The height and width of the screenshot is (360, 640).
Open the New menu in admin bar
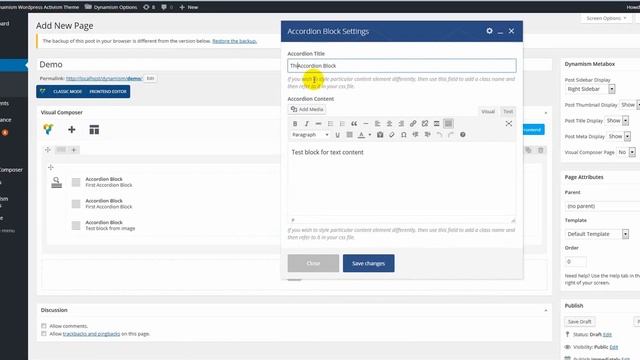click(x=189, y=7)
